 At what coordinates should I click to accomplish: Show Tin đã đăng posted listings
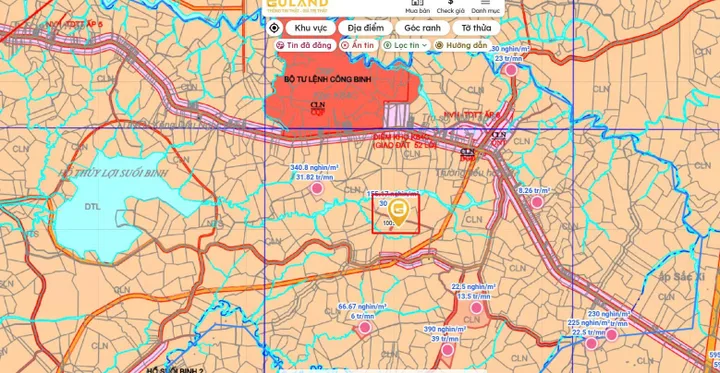(305, 45)
